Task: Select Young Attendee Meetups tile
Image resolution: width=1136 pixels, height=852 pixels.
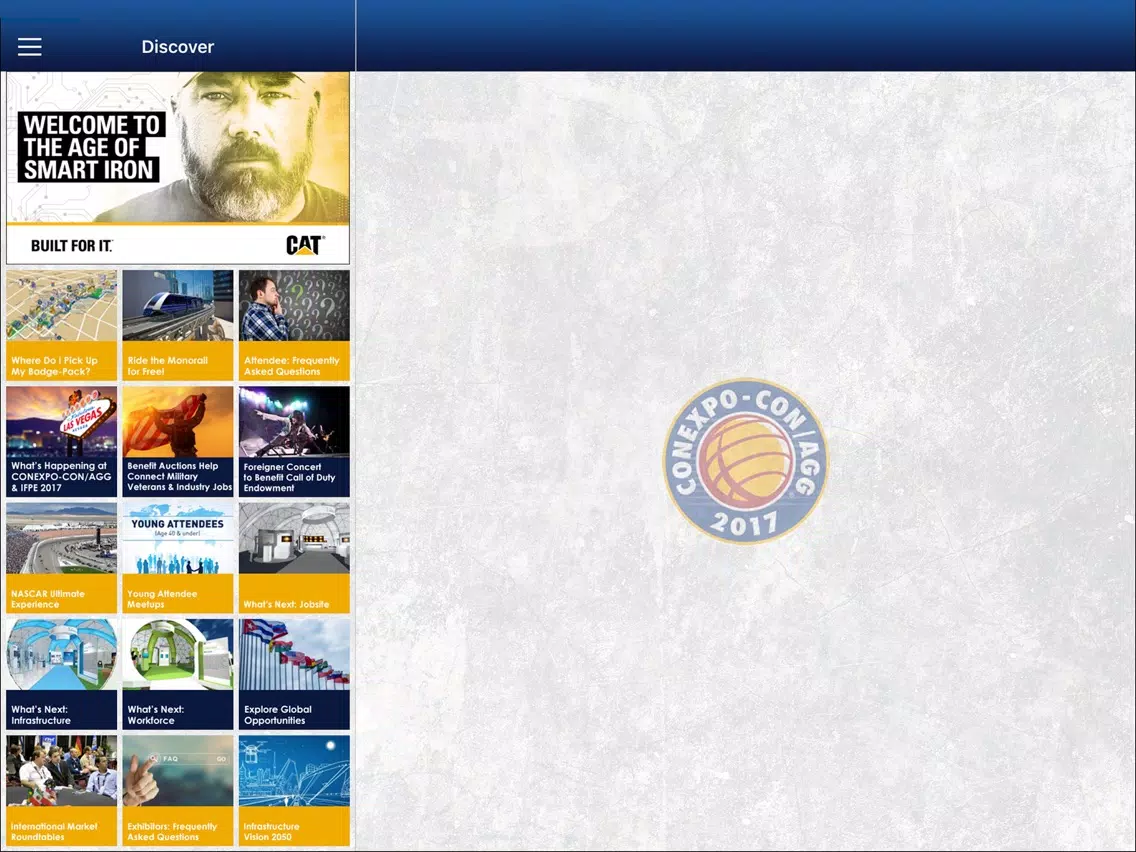Action: click(x=178, y=558)
